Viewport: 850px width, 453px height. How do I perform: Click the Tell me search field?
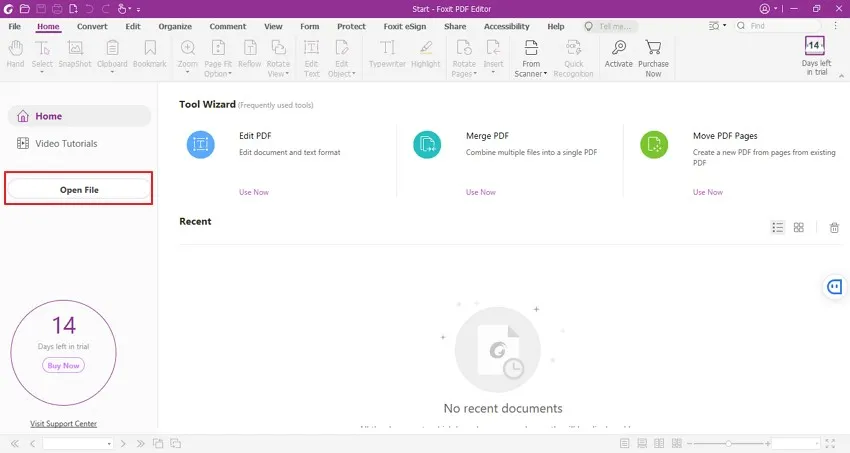611,26
